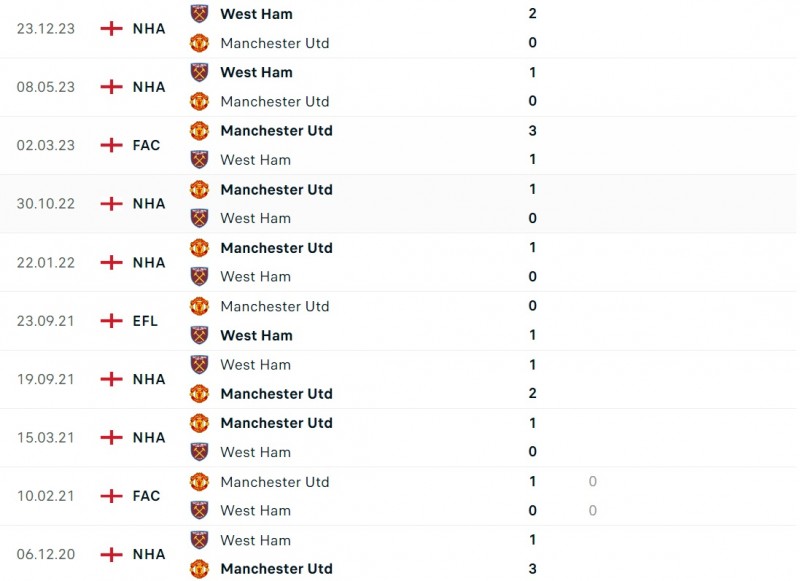Open West Ham name in 23.12.23 match

(x=256, y=14)
